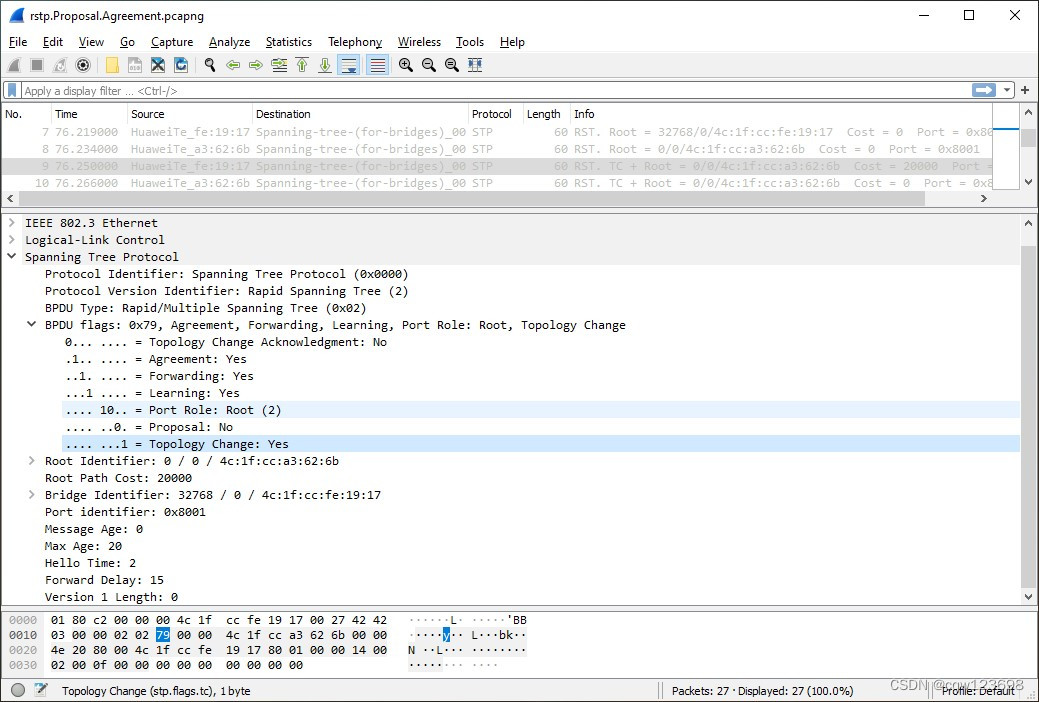Click Reset zoom to normal size icon

(x=452, y=65)
